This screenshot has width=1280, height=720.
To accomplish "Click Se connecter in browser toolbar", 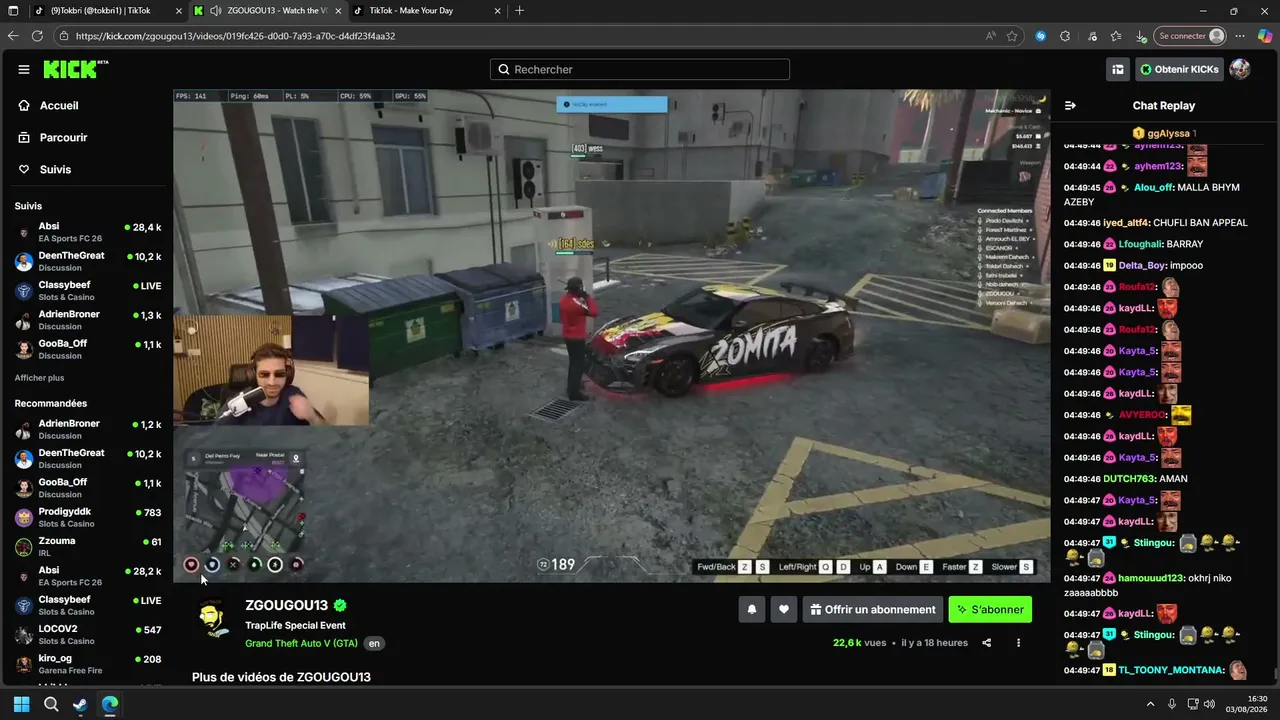I will click(1190, 36).
